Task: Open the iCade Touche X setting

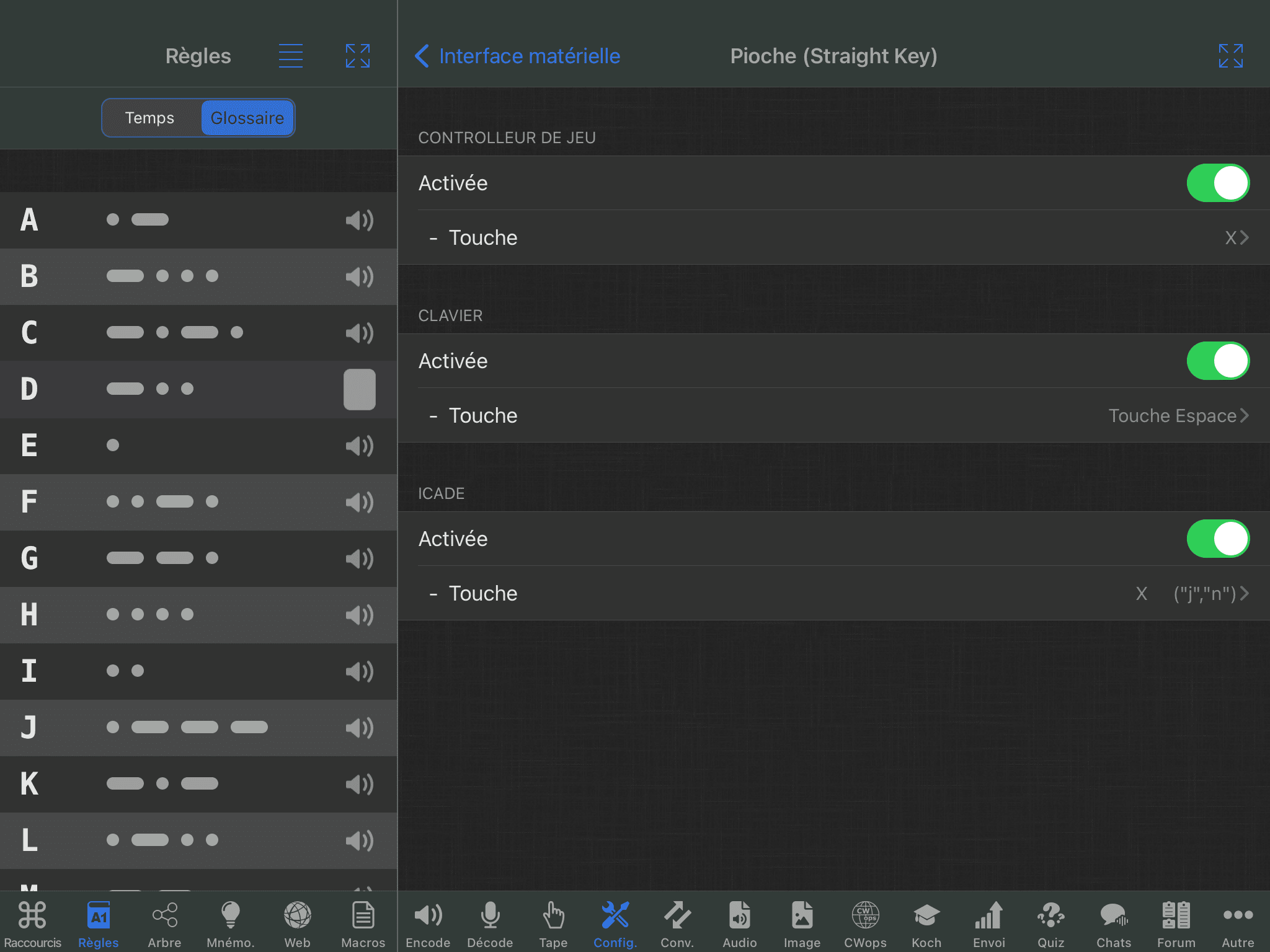Action: coord(834,593)
